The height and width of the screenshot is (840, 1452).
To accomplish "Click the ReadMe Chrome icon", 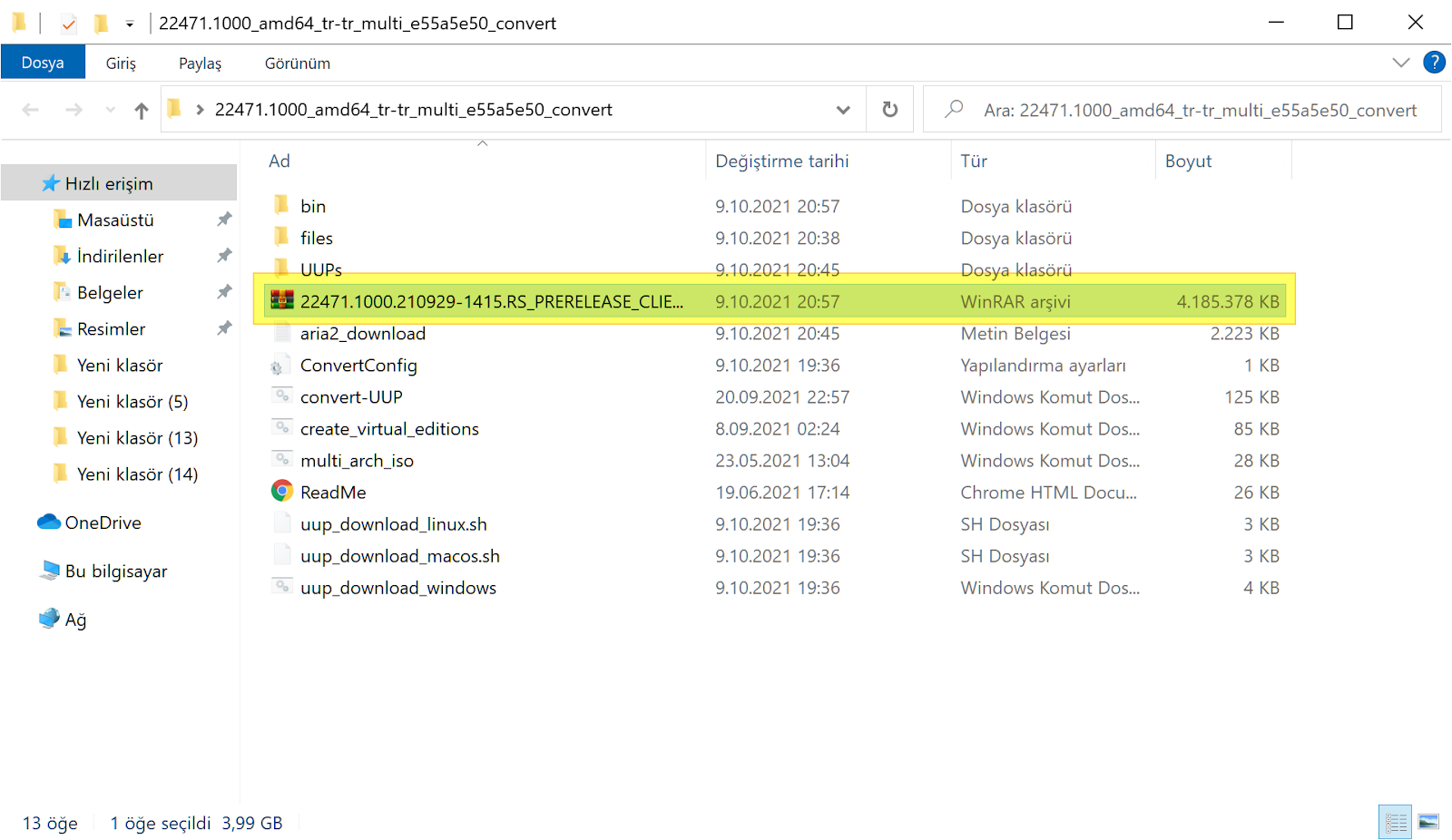I will pyautogui.click(x=282, y=491).
